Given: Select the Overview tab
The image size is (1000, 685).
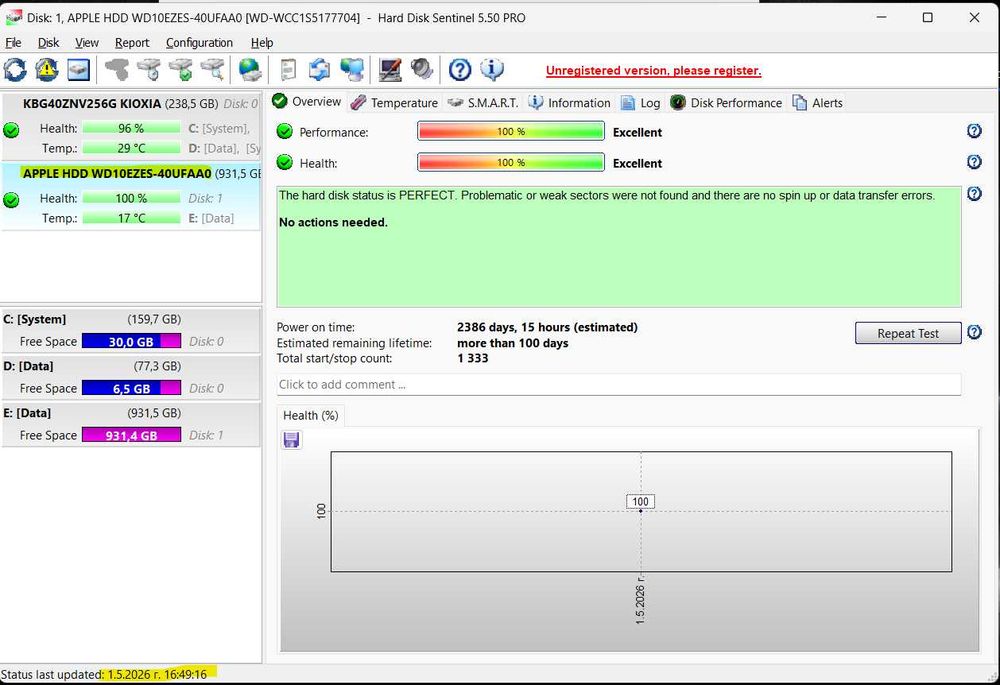Looking at the screenshot, I should [307, 101].
